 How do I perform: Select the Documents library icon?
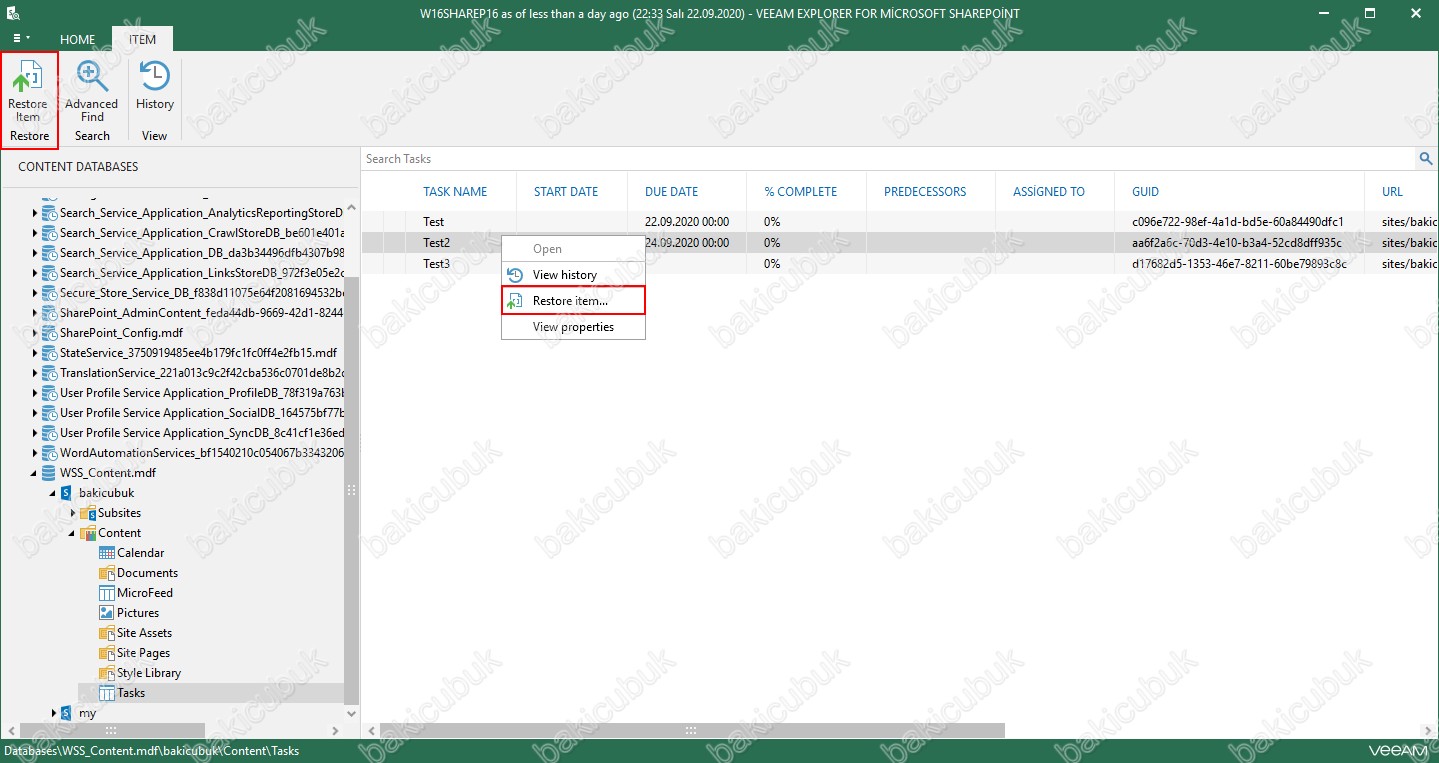[107, 573]
